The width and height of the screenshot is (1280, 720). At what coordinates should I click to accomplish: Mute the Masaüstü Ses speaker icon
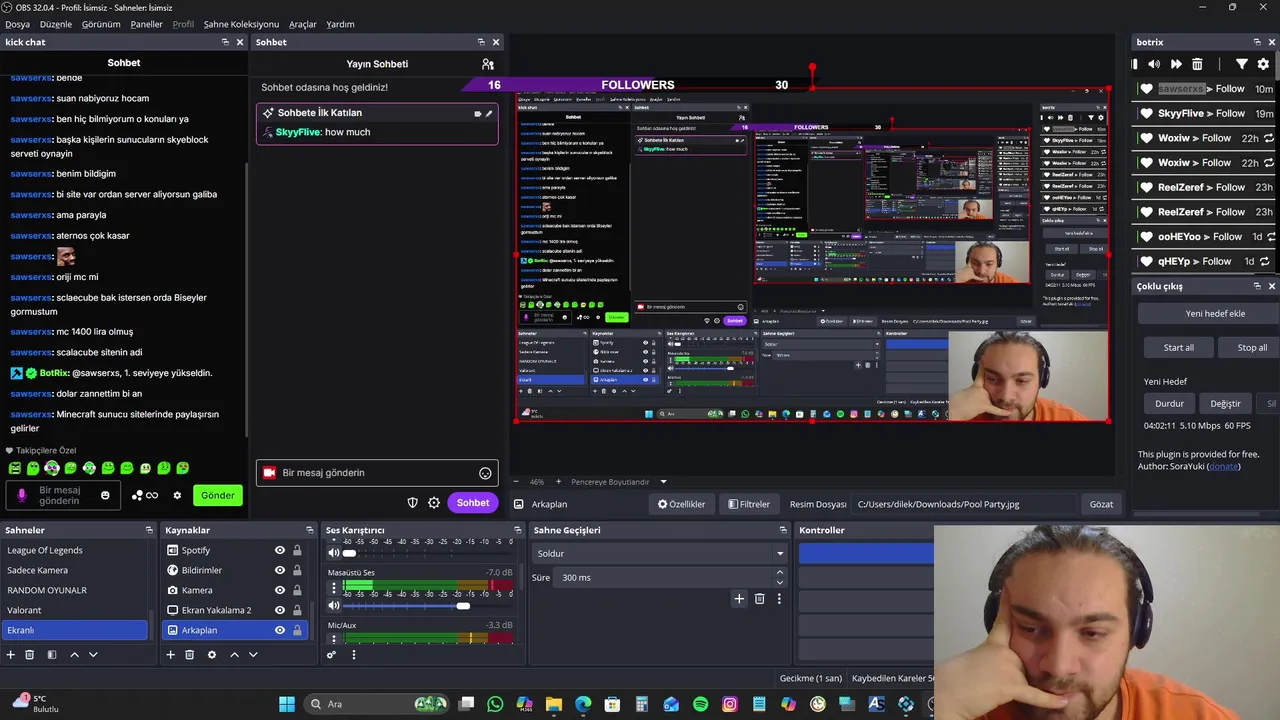point(334,606)
